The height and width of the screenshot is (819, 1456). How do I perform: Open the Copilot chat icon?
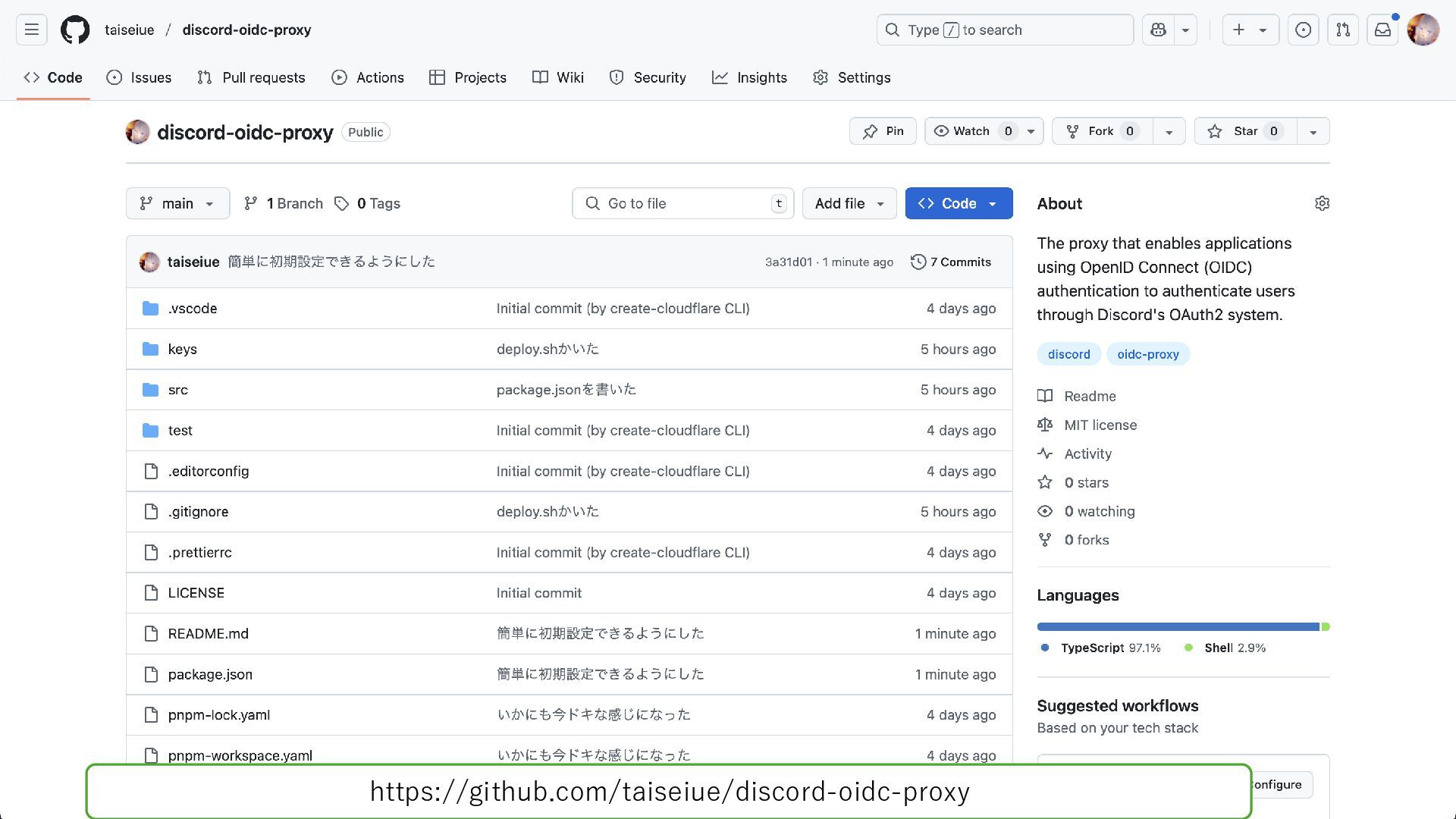[1158, 30]
